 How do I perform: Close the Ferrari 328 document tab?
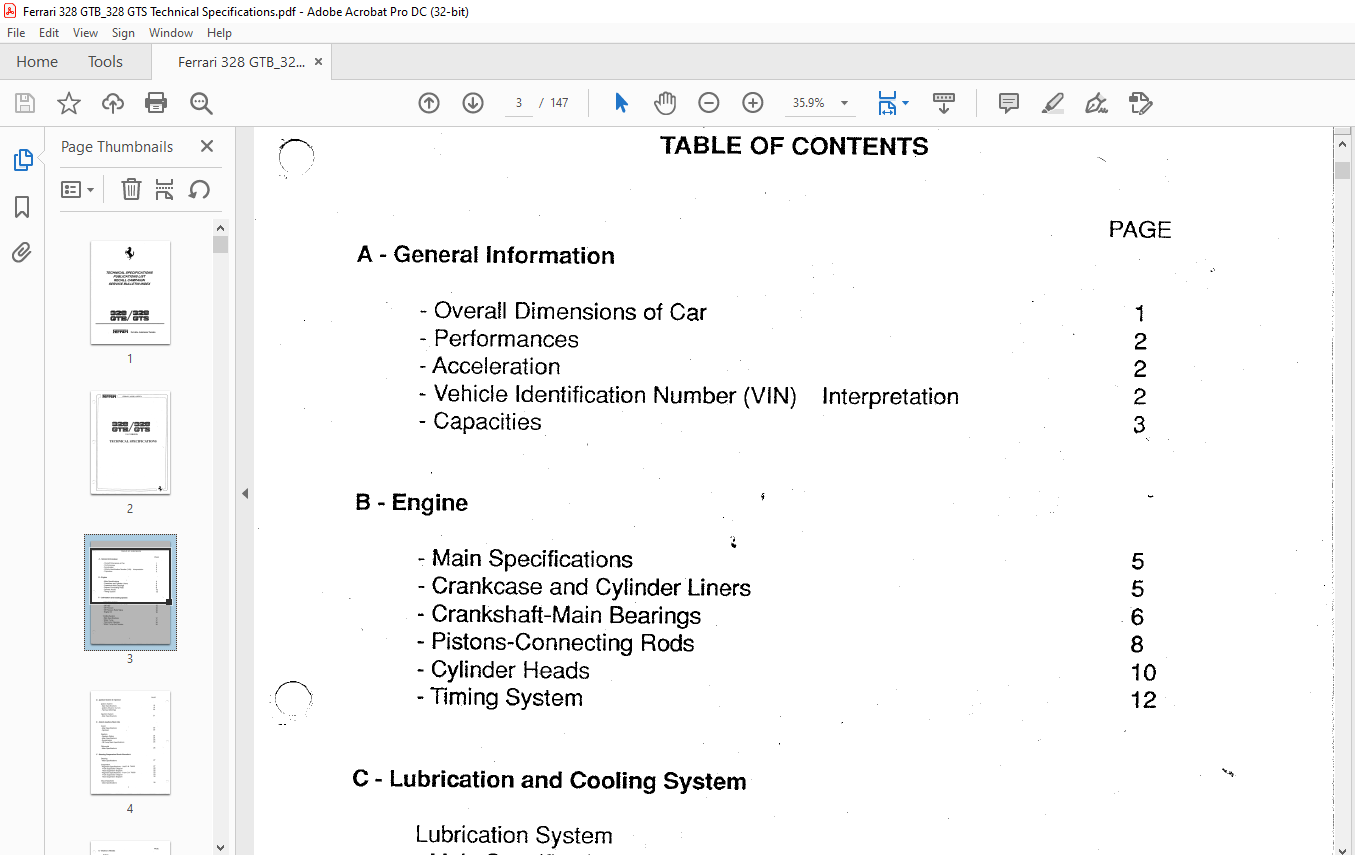click(x=318, y=61)
